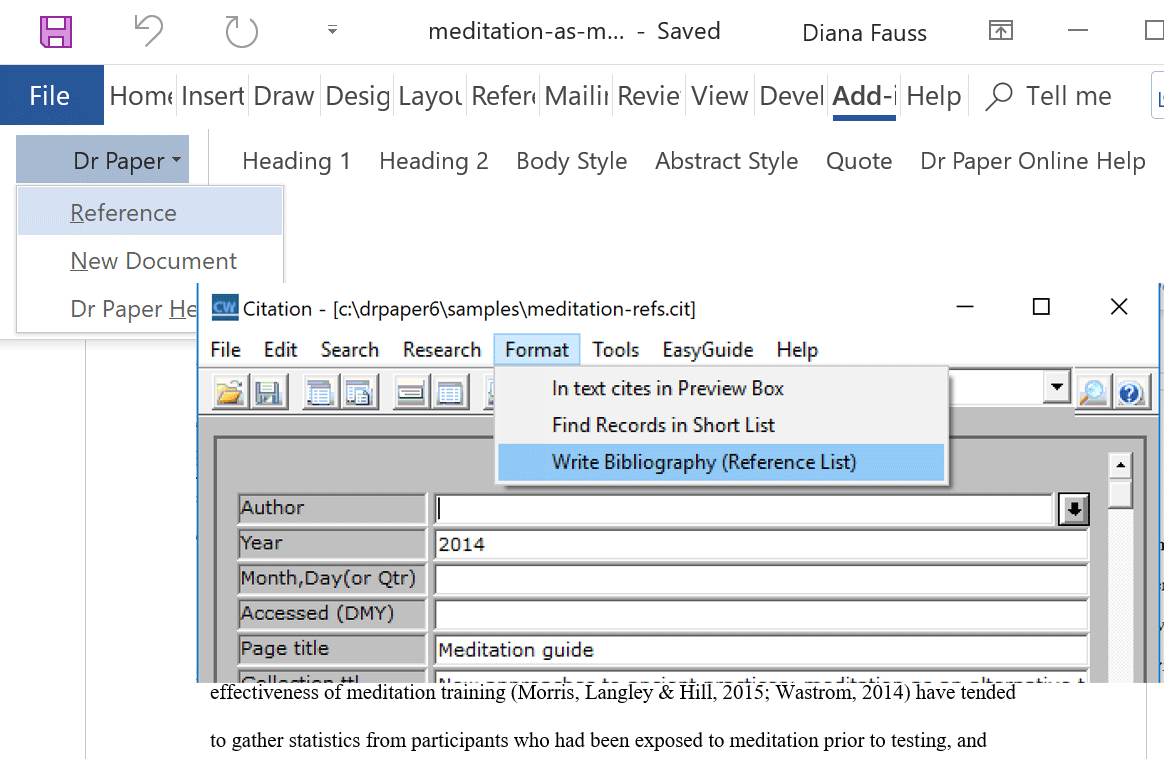This screenshot has width=1164, height=759.
Task: Click the redo/repeat arrow icon
Action: [x=241, y=32]
